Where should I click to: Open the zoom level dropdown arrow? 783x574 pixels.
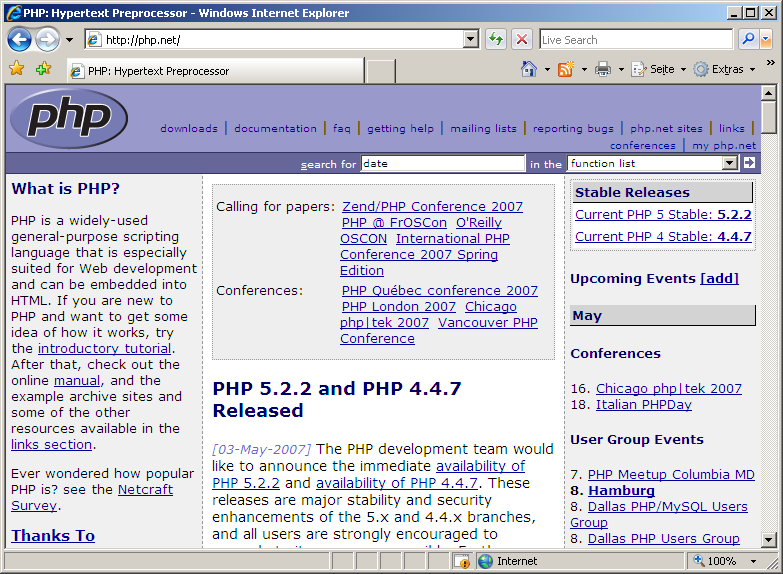[x=753, y=562]
